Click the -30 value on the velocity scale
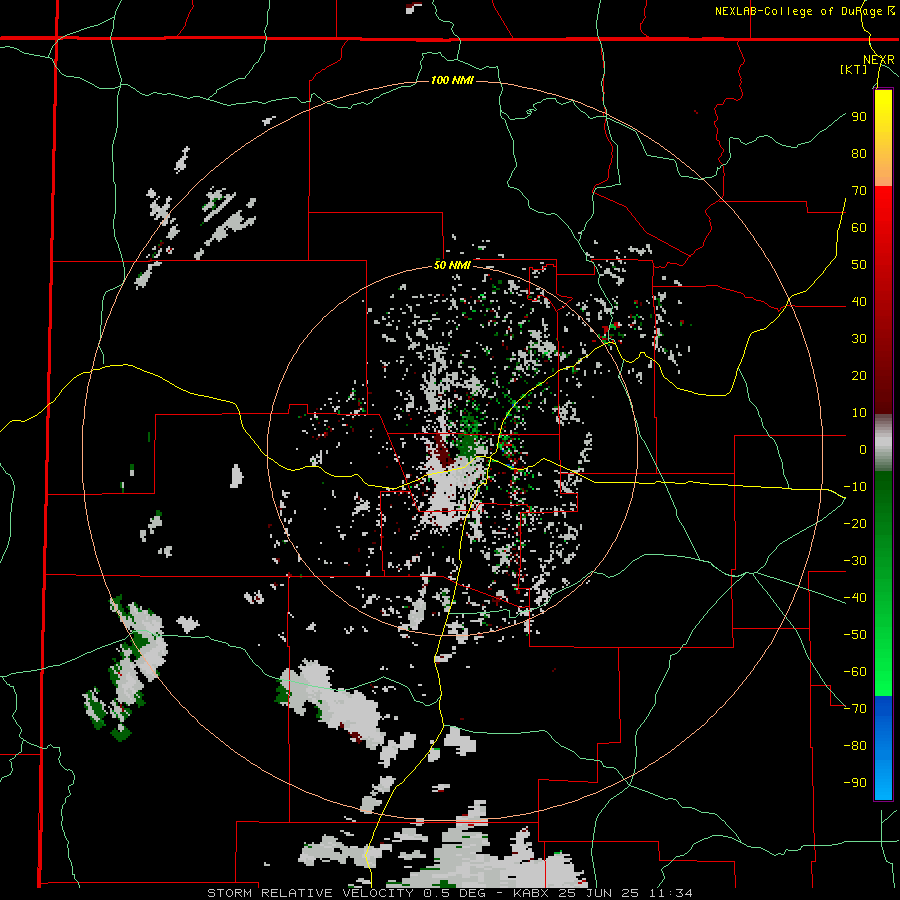The height and width of the screenshot is (900, 900). click(x=855, y=561)
